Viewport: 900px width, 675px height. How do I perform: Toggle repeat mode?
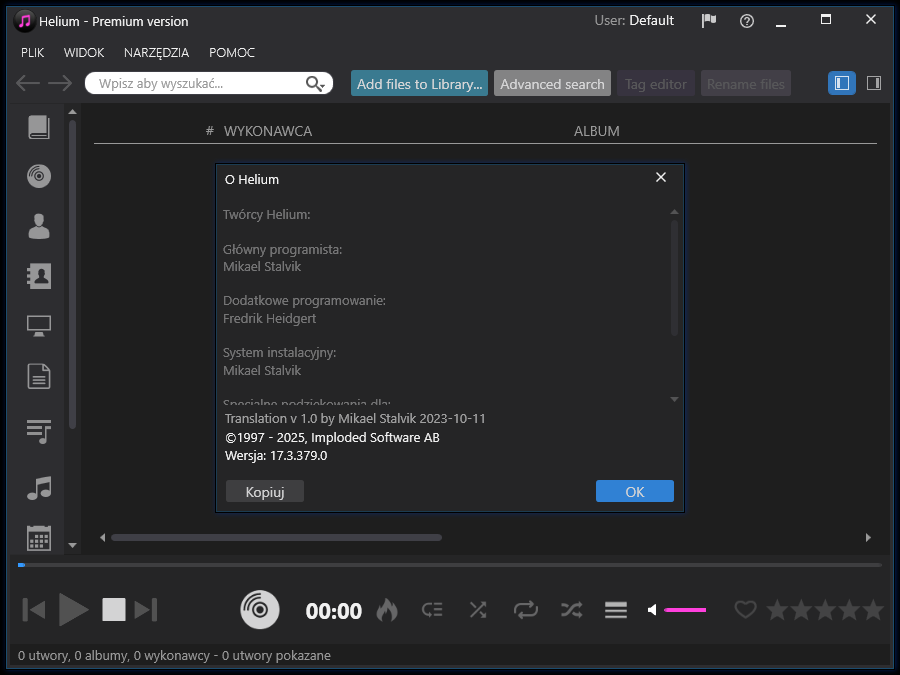point(526,610)
